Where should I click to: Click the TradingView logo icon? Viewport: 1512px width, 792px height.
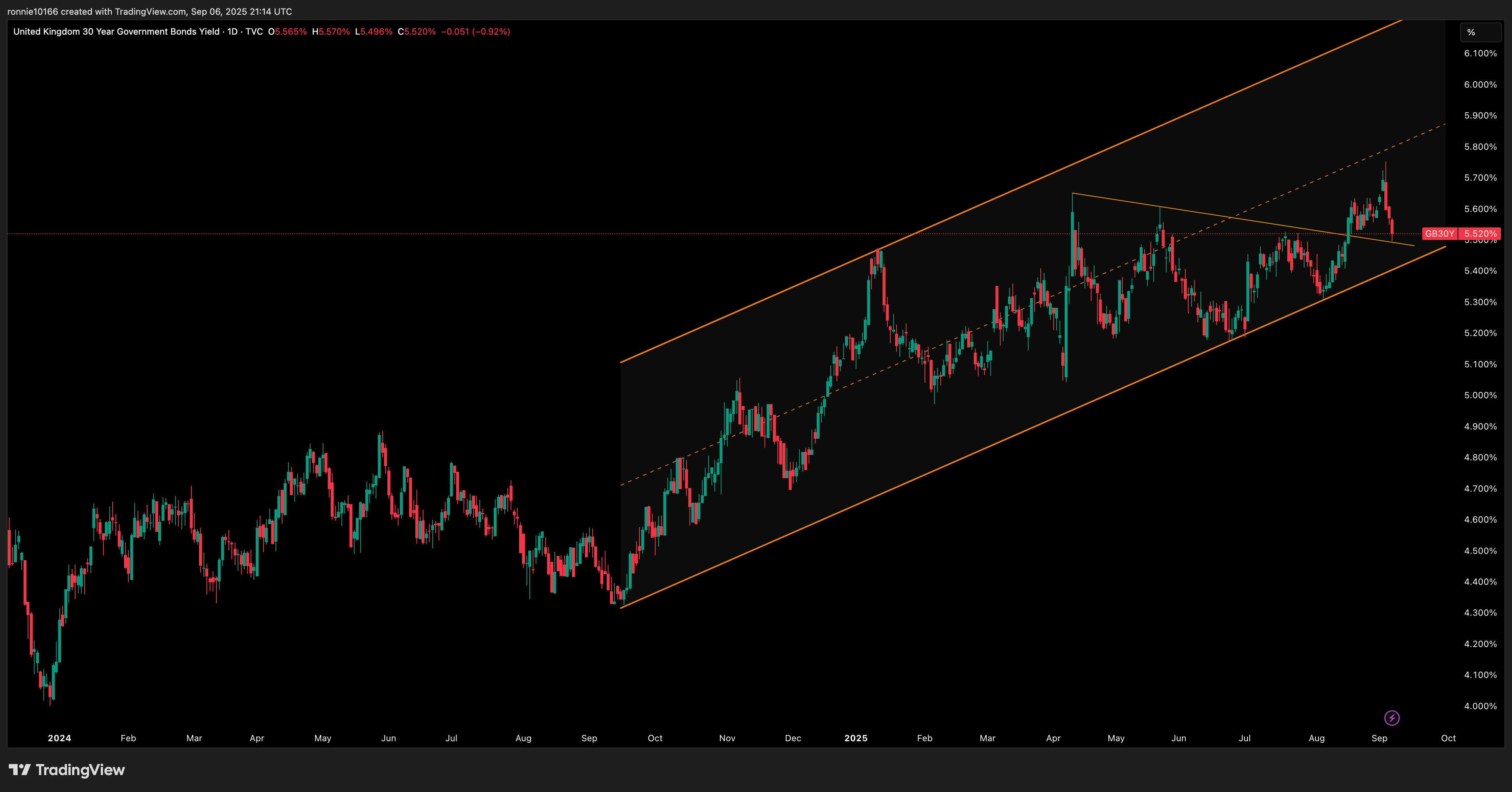point(19,770)
